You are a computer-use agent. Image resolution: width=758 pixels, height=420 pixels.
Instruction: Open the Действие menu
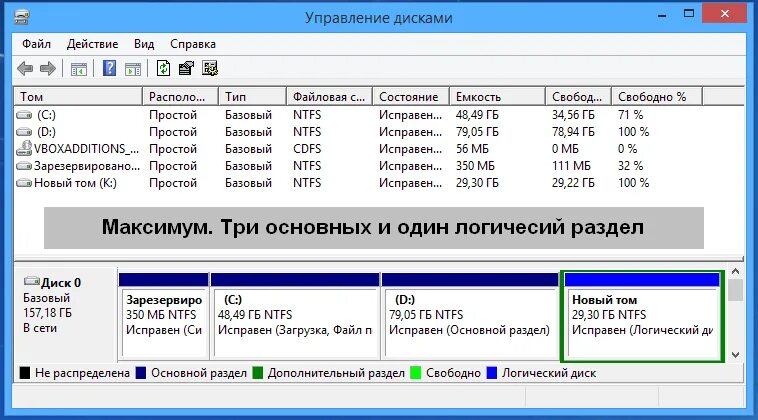[x=92, y=44]
